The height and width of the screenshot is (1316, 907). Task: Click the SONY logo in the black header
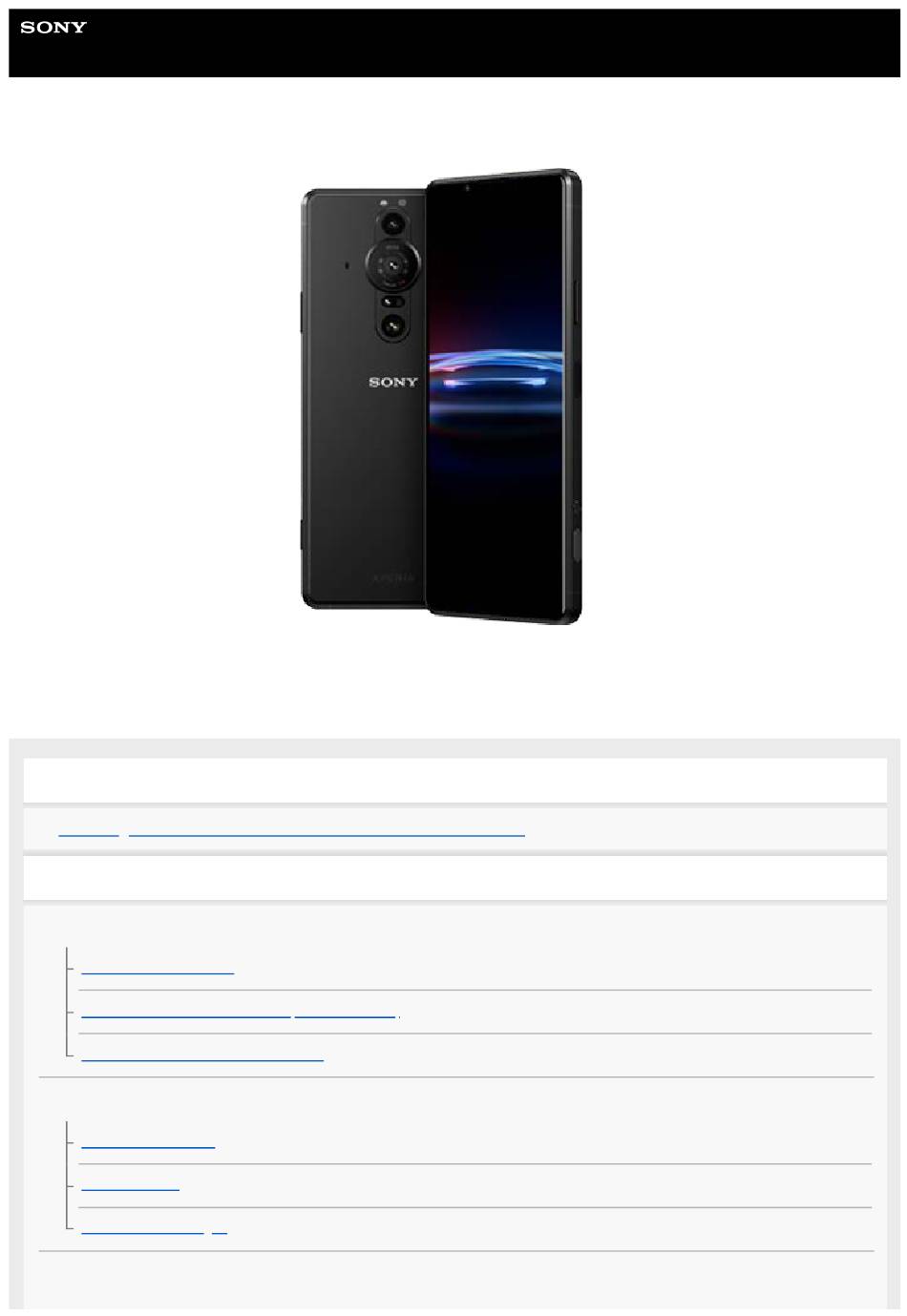click(x=53, y=28)
